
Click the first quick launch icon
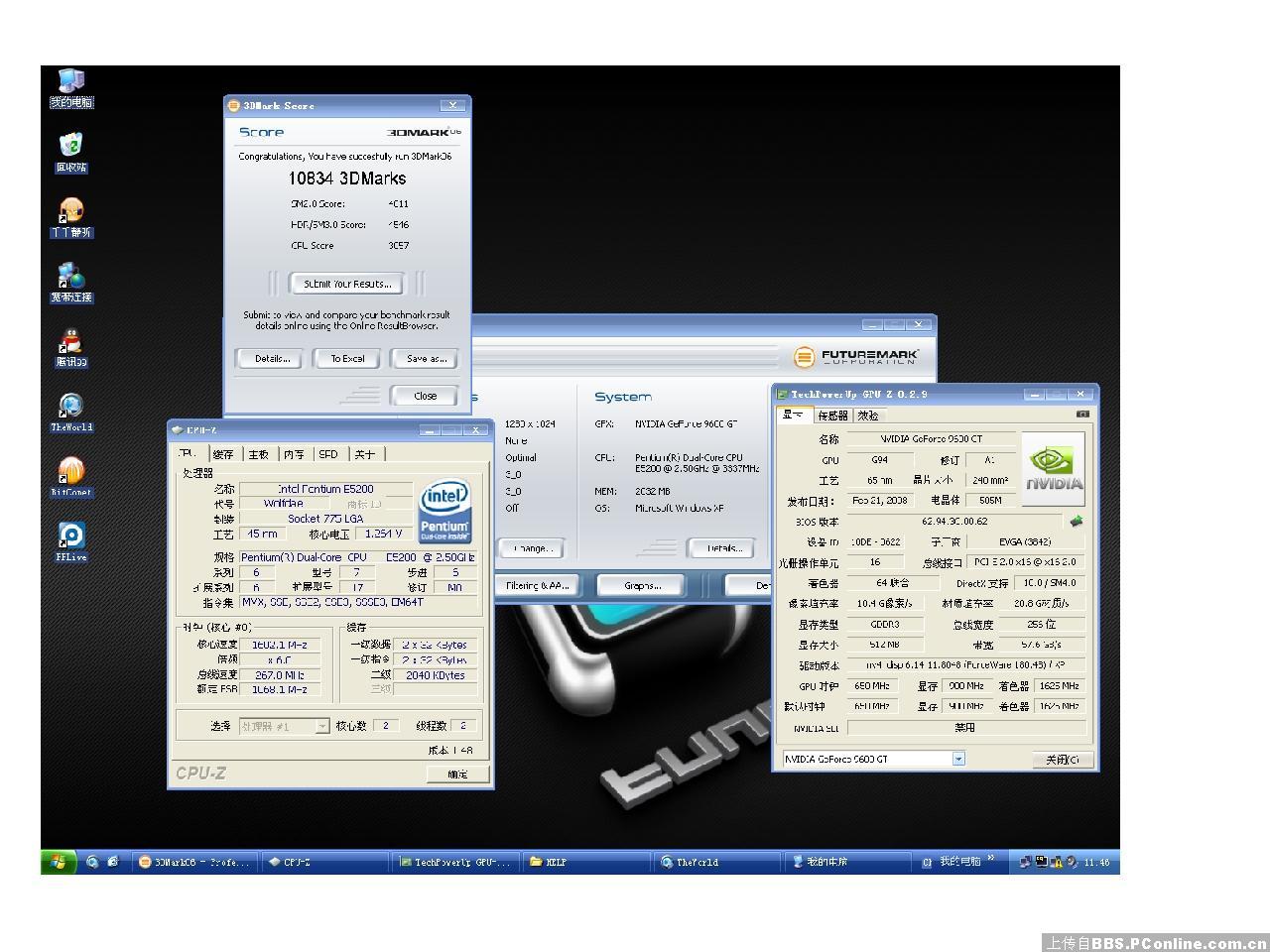[x=92, y=862]
